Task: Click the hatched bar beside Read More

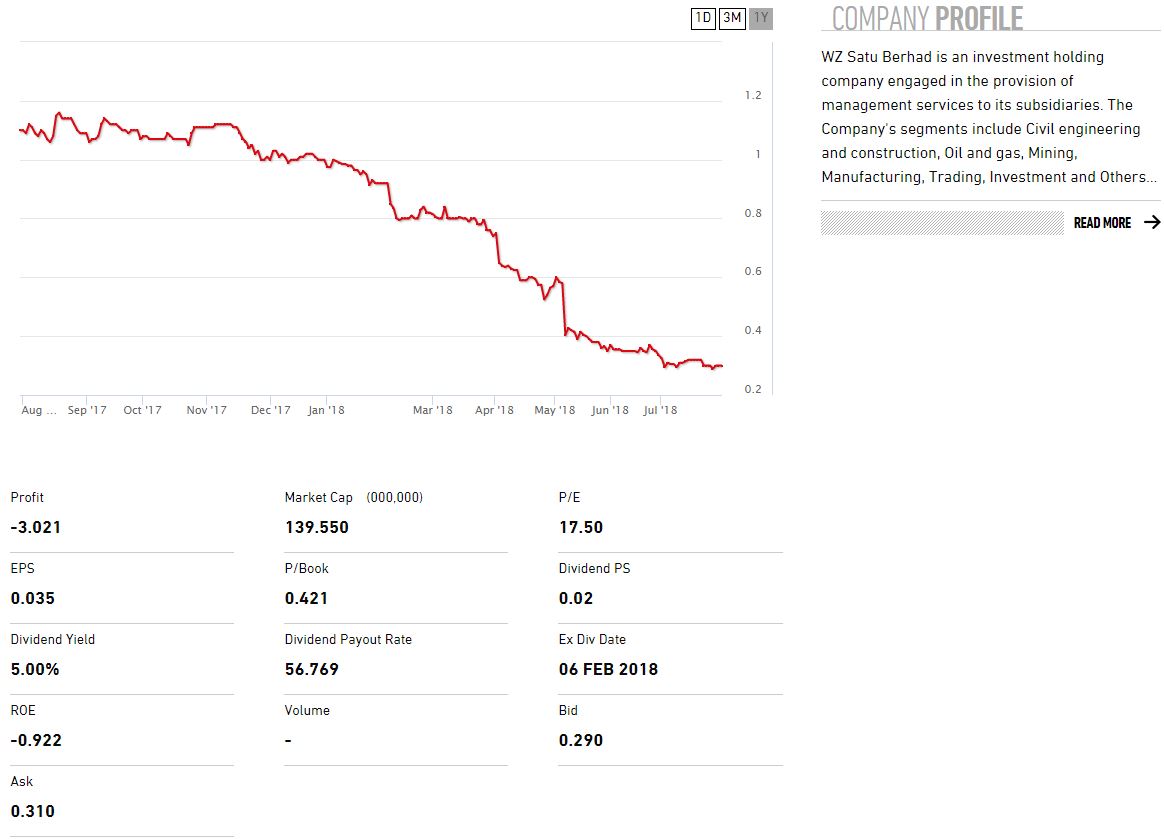Action: tap(941, 223)
